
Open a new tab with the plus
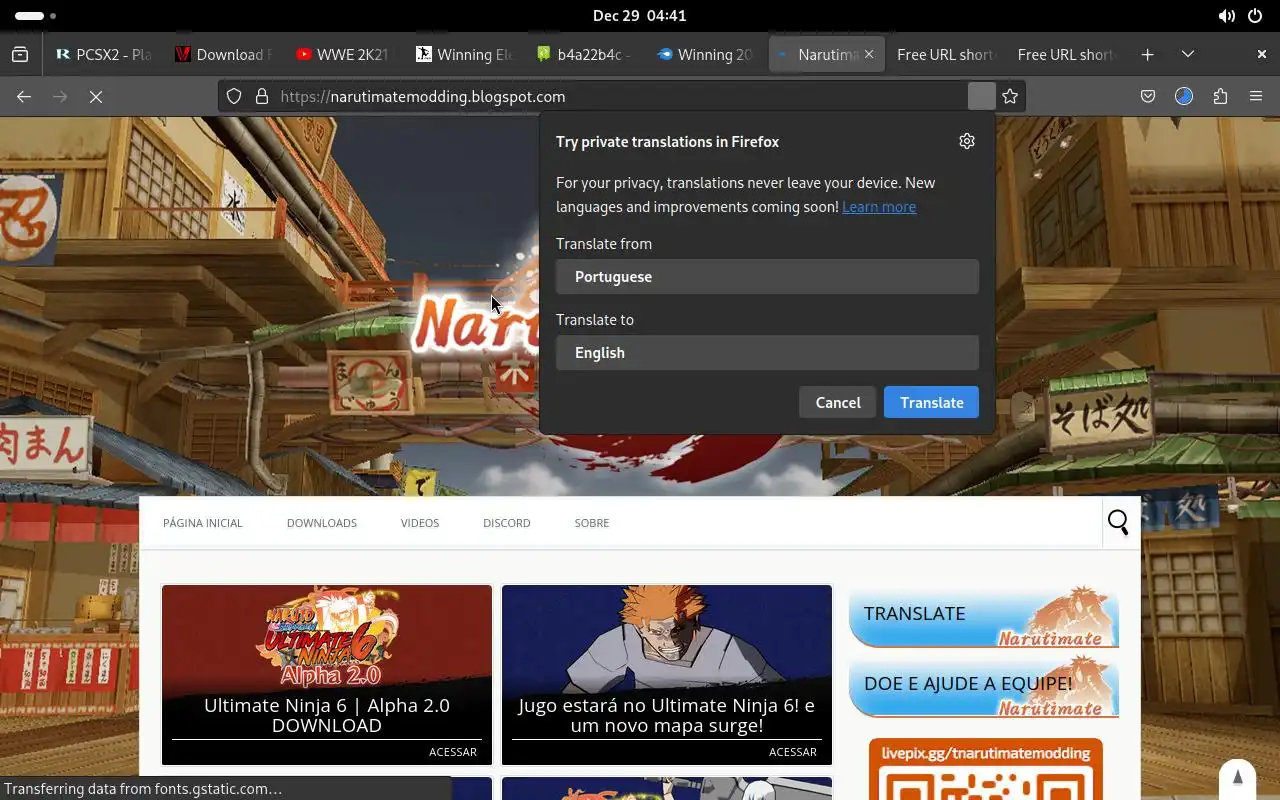(1148, 55)
